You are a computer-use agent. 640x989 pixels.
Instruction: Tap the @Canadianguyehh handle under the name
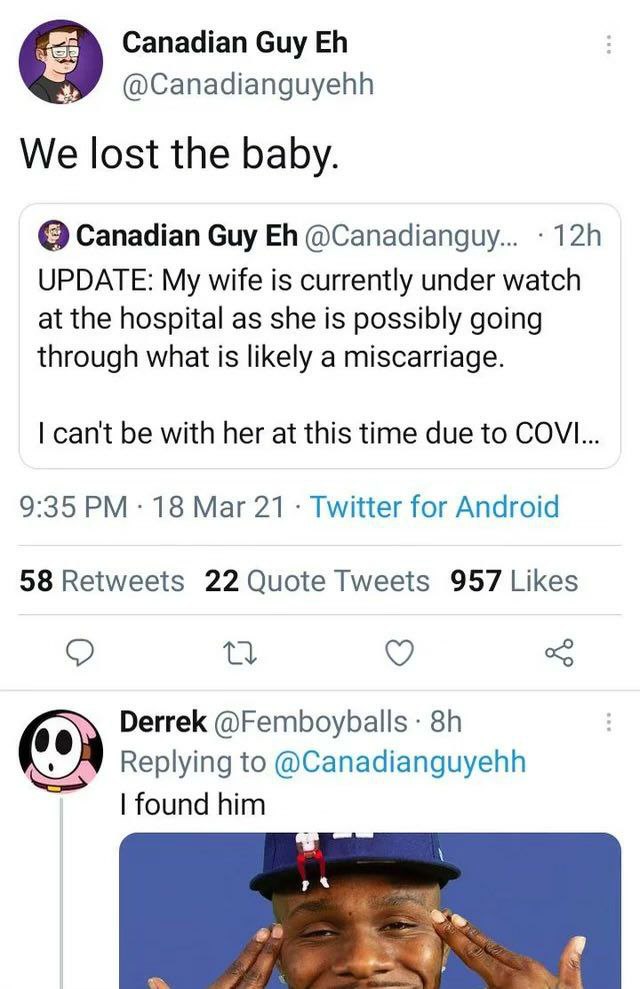coord(247,85)
